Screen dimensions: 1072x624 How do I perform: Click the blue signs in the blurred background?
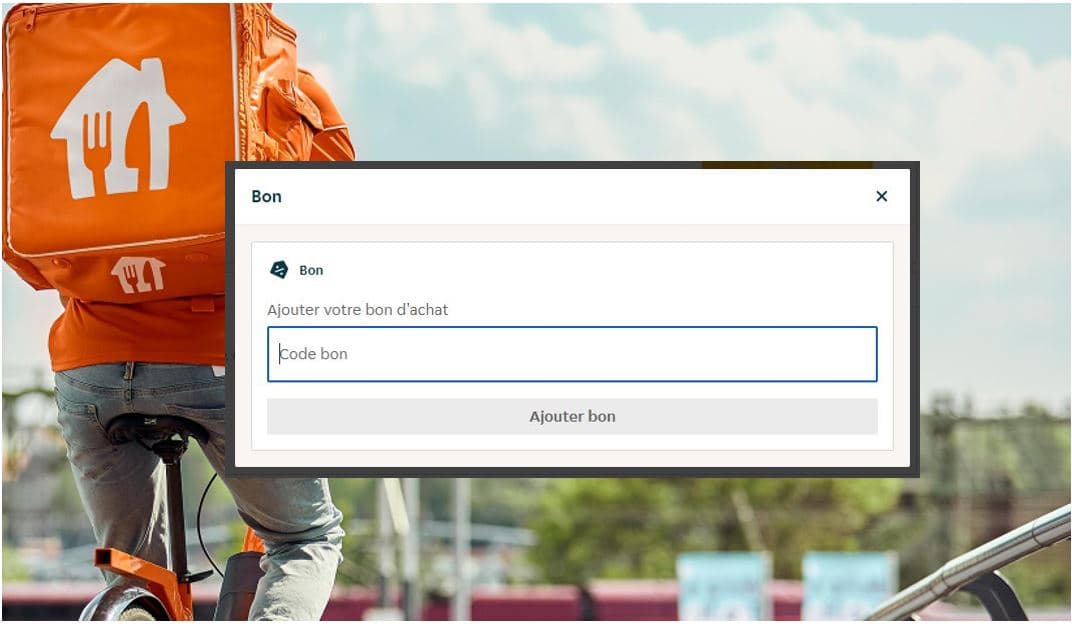(x=786, y=584)
